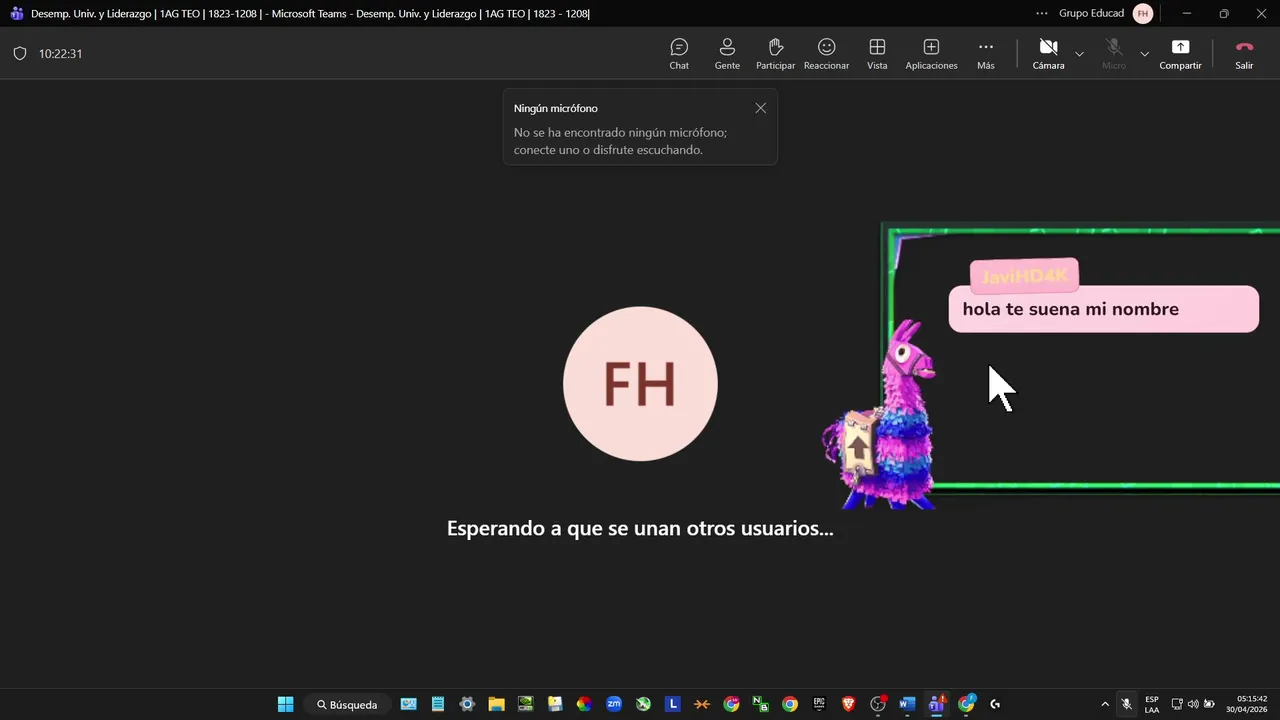
Task: Open NVIDIA app from taskbar
Action: pyautogui.click(x=525, y=704)
